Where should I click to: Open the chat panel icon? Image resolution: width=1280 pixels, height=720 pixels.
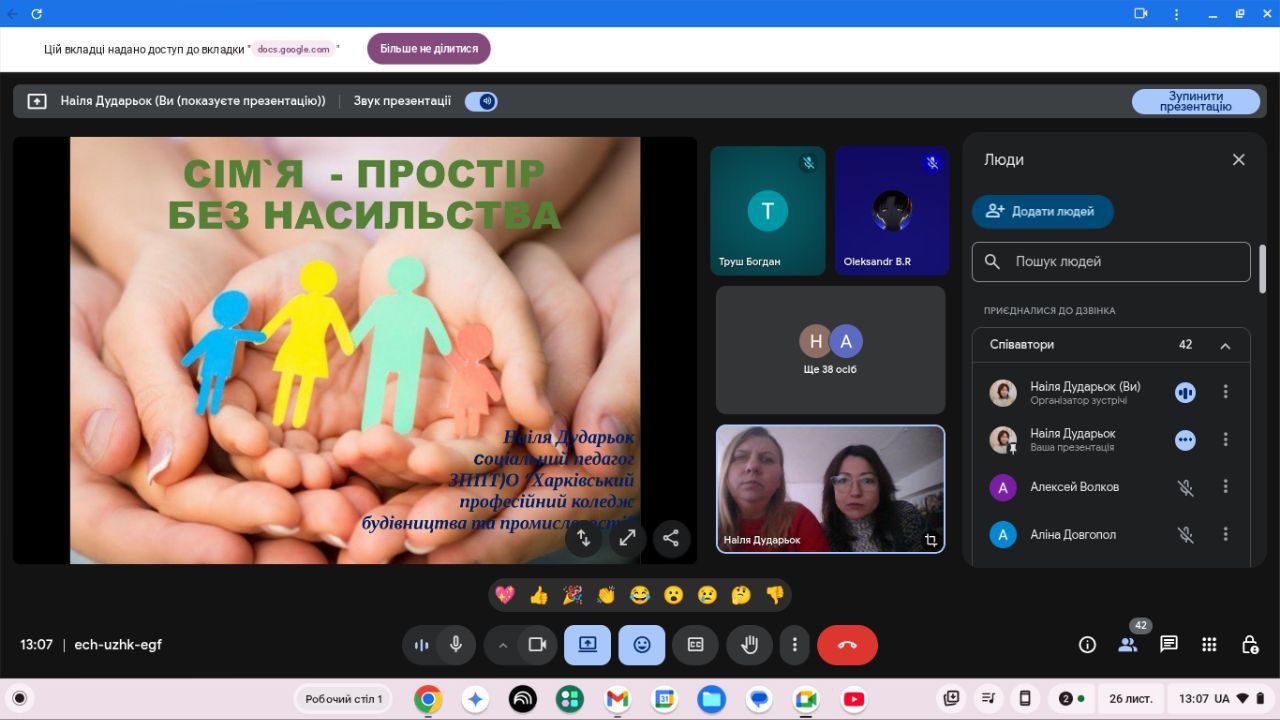[1168, 645]
